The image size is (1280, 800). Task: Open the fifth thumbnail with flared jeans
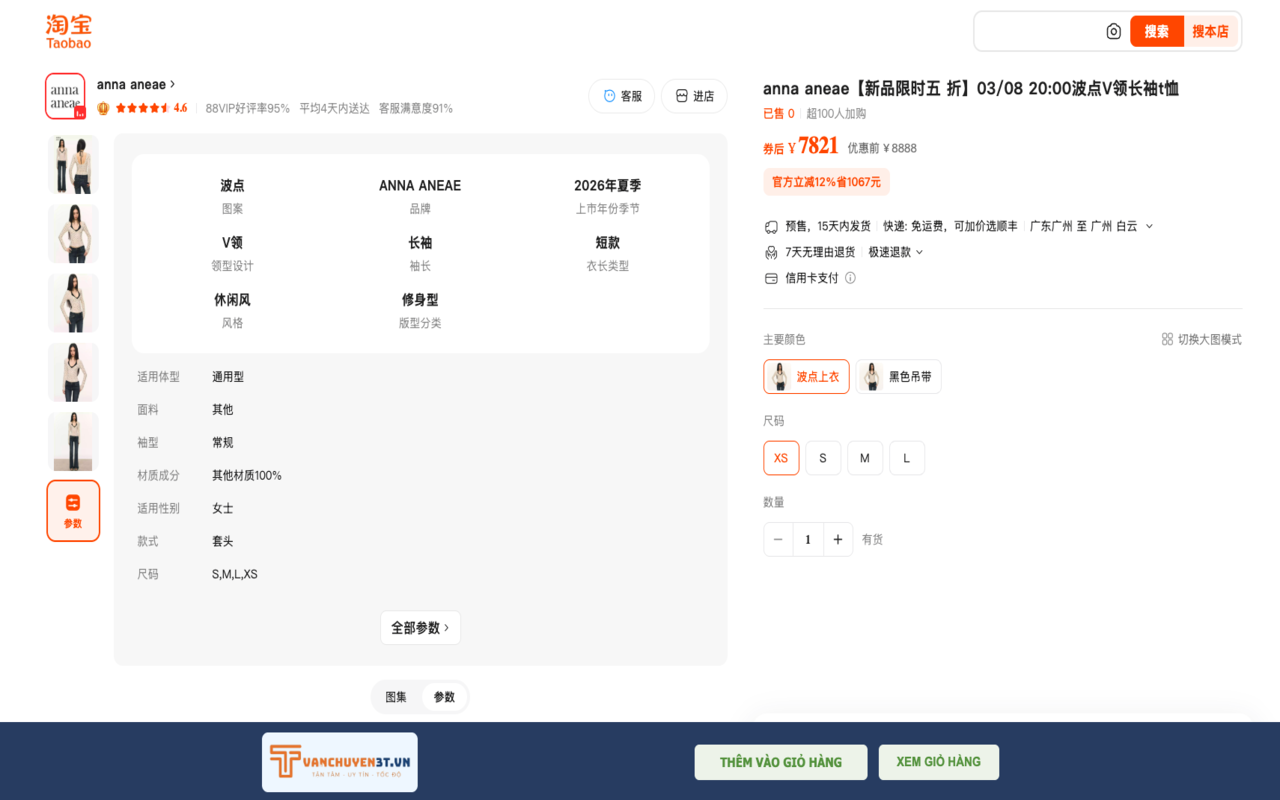[x=73, y=442]
